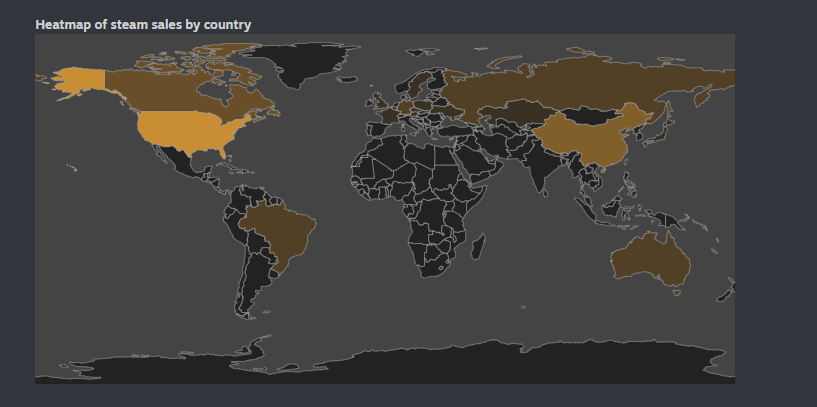Select the United Kingdom on the map

(380, 102)
